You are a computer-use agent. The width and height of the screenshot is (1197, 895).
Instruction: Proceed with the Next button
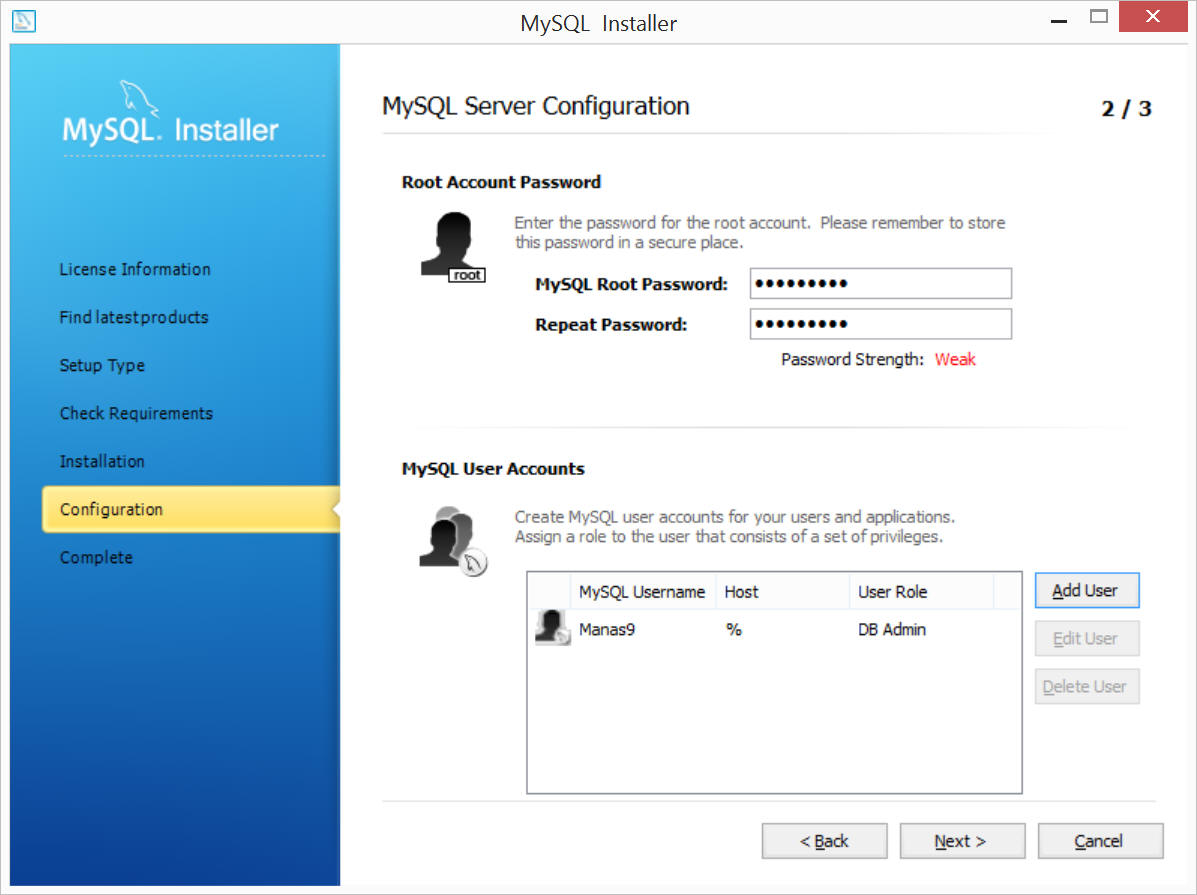pyautogui.click(x=962, y=841)
